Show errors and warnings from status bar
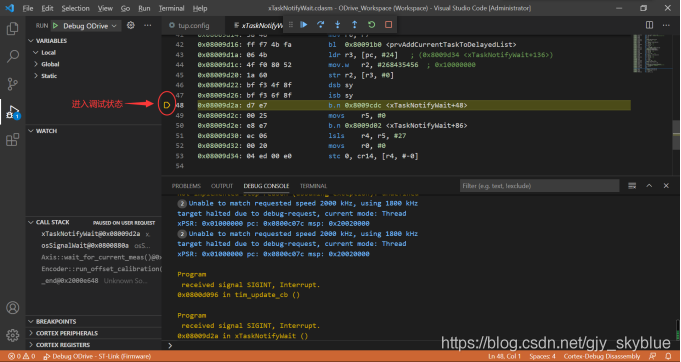Screen dimensions: 681x362 tap(21, 356)
